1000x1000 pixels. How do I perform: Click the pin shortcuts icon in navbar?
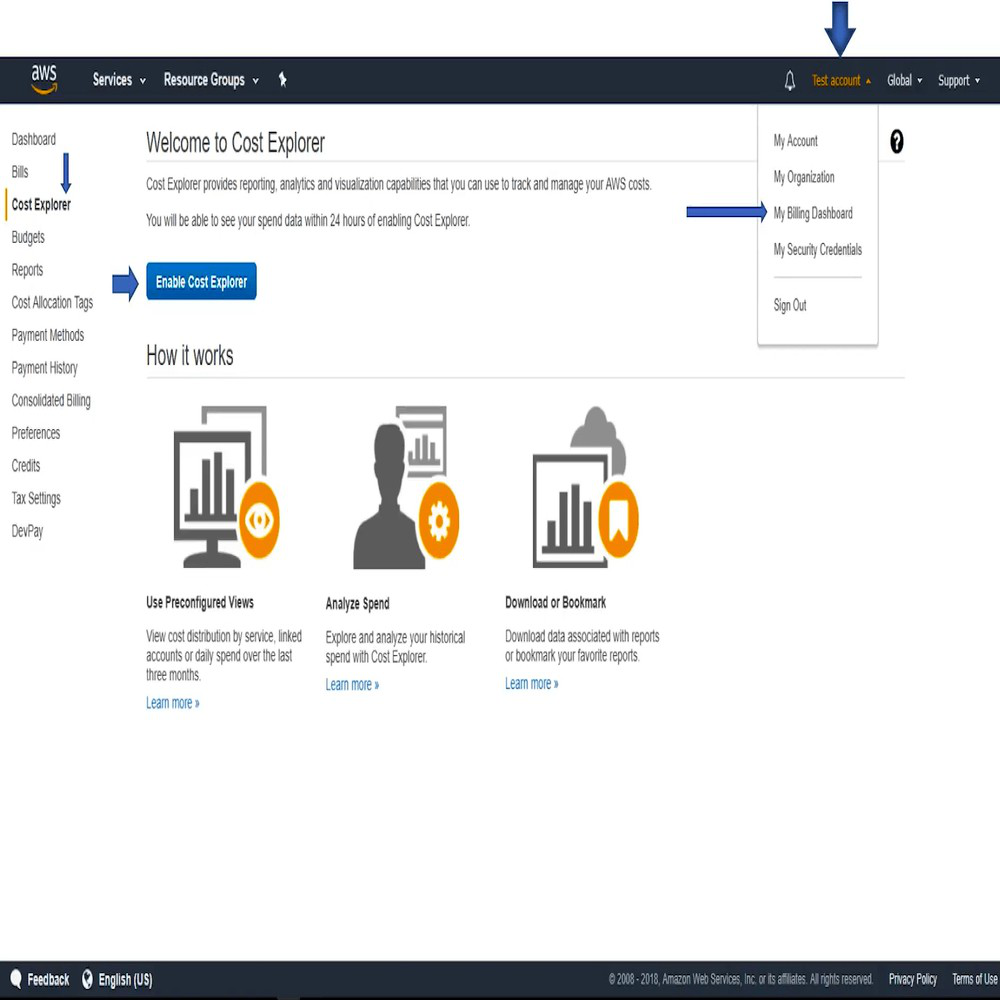pyautogui.click(x=283, y=80)
